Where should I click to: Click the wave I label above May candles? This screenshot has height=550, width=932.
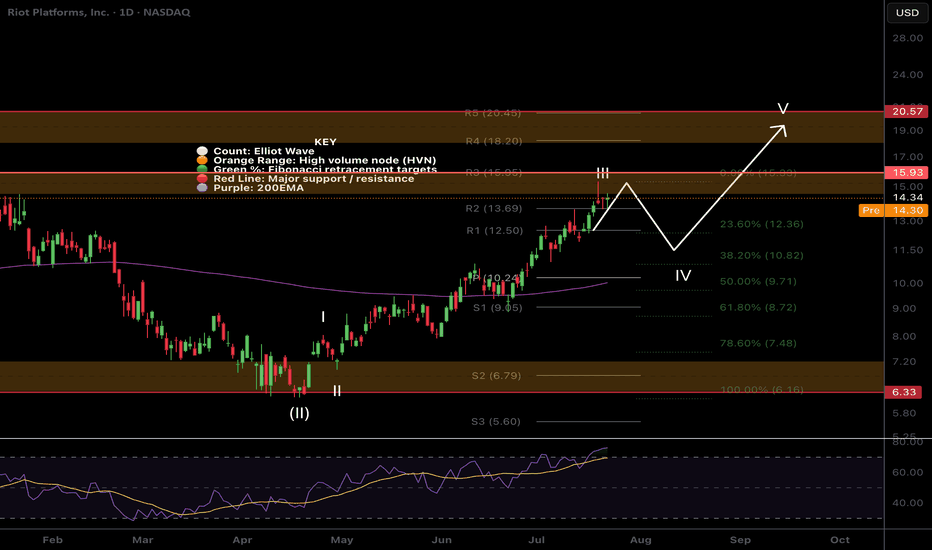pos(323,317)
